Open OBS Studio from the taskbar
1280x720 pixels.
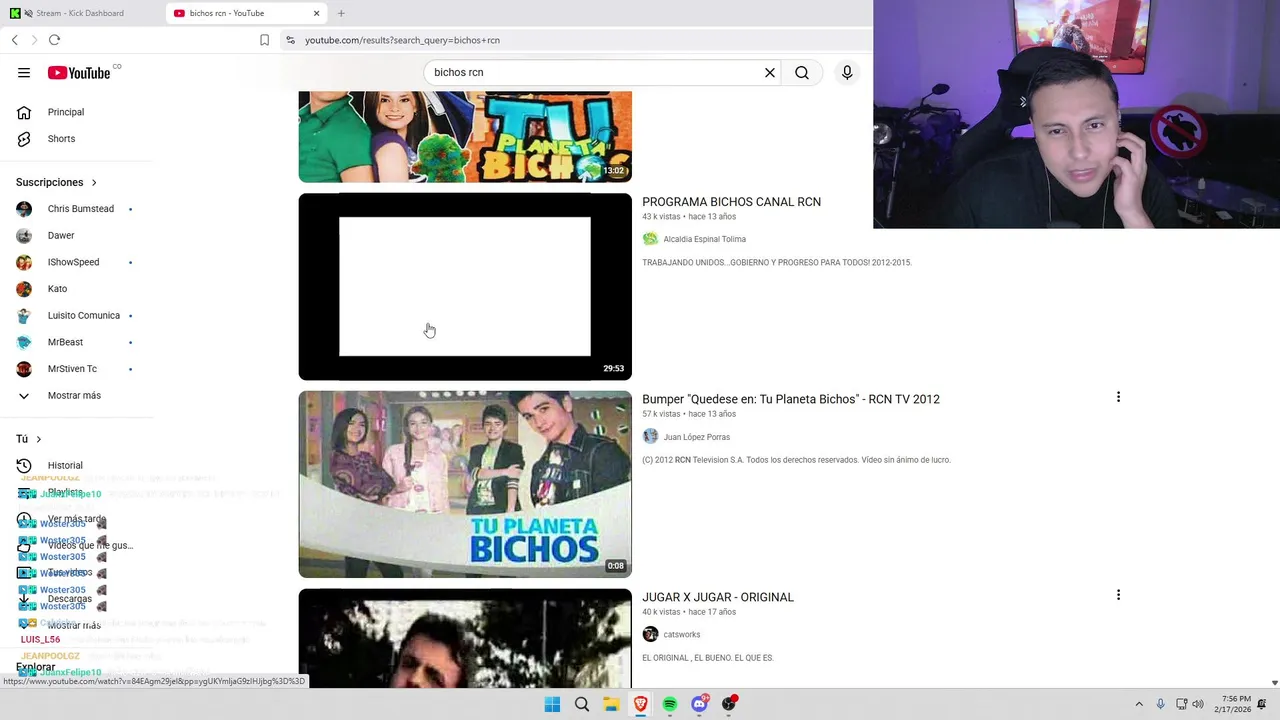[729, 704]
